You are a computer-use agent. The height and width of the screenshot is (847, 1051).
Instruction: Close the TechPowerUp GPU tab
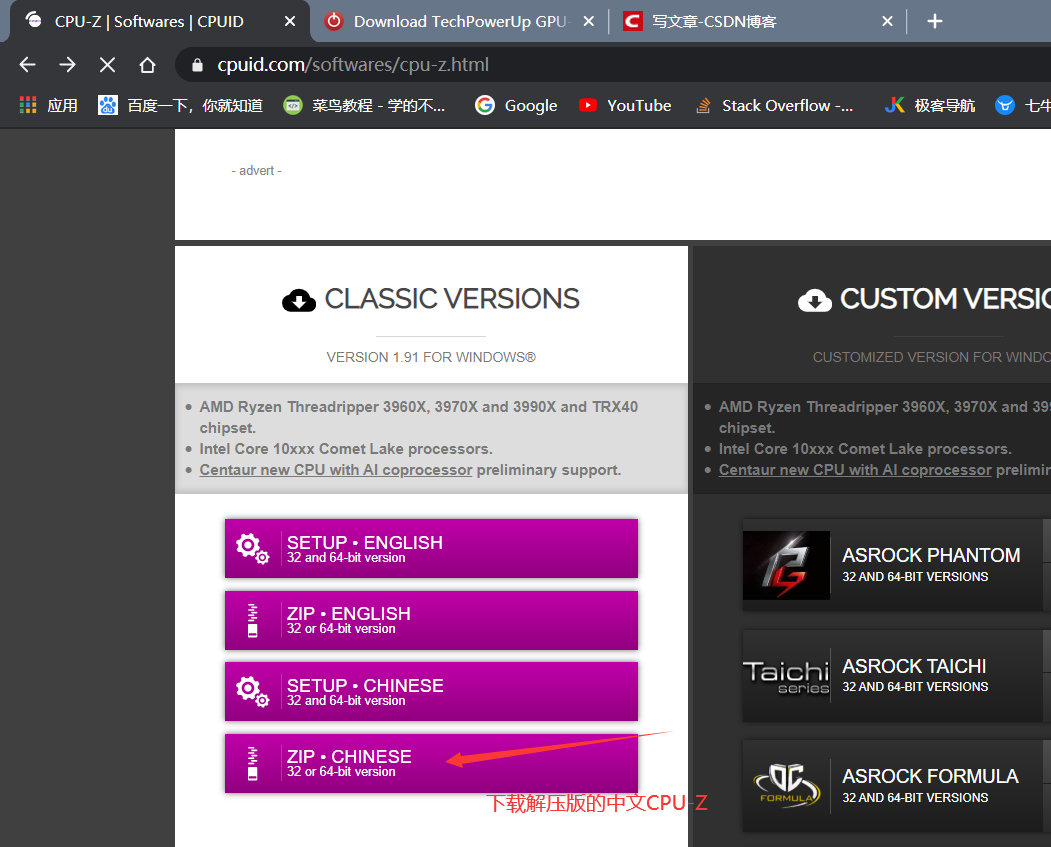click(x=589, y=21)
